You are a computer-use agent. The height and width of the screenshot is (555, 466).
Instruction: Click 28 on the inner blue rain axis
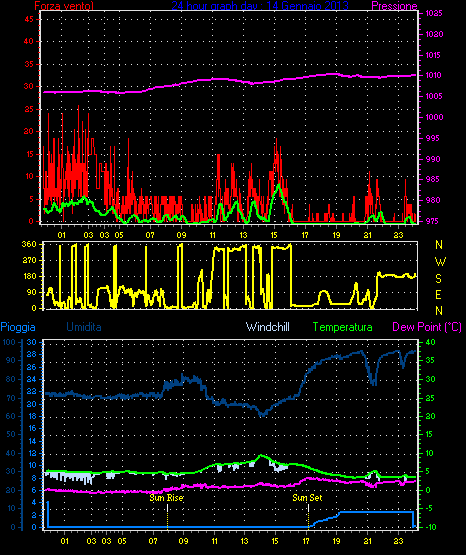pyautogui.click(x=32, y=355)
